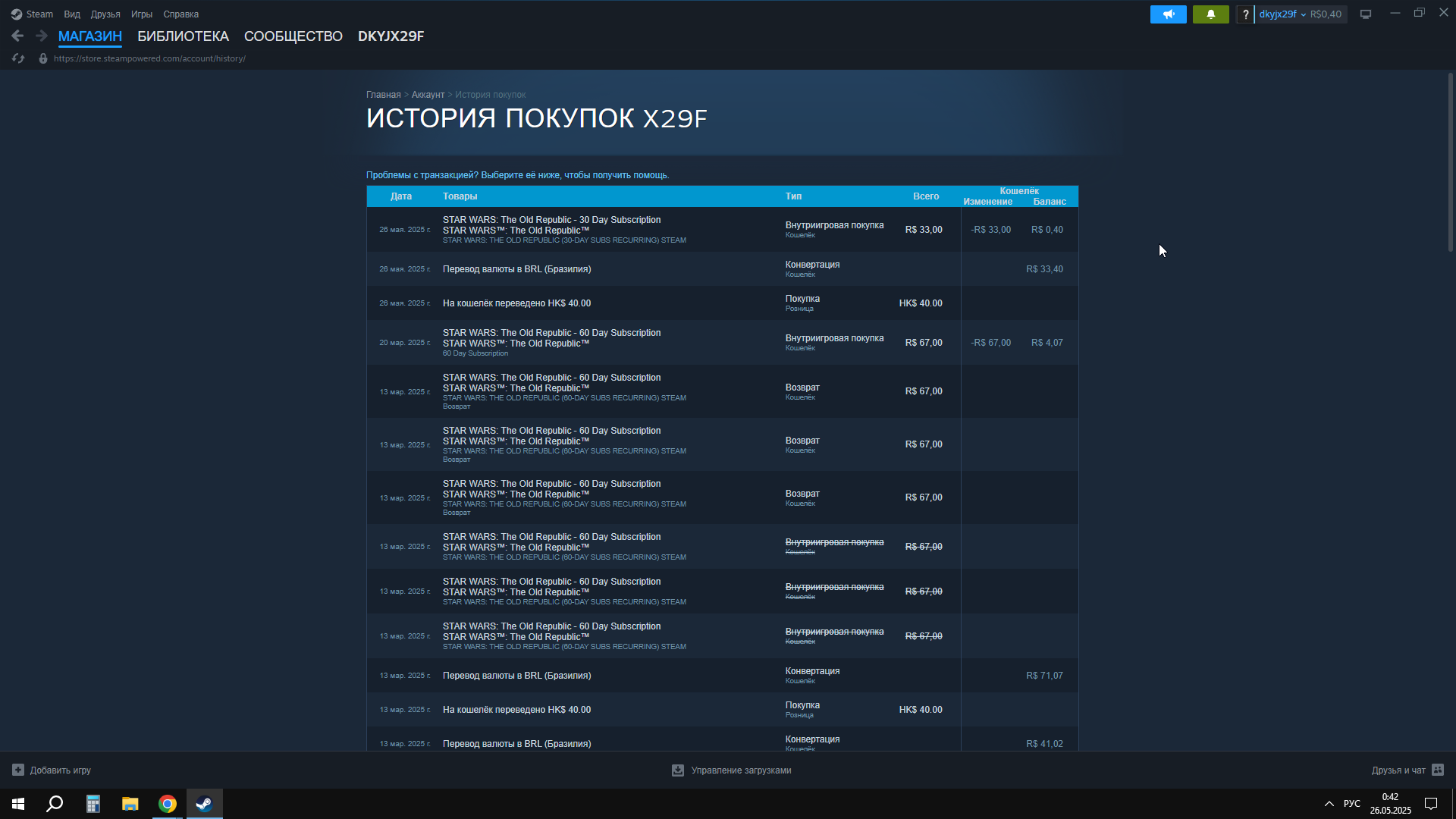Screen dimensions: 1456x819
Task: Click the page vertical scrollbar
Action: click(x=1450, y=162)
